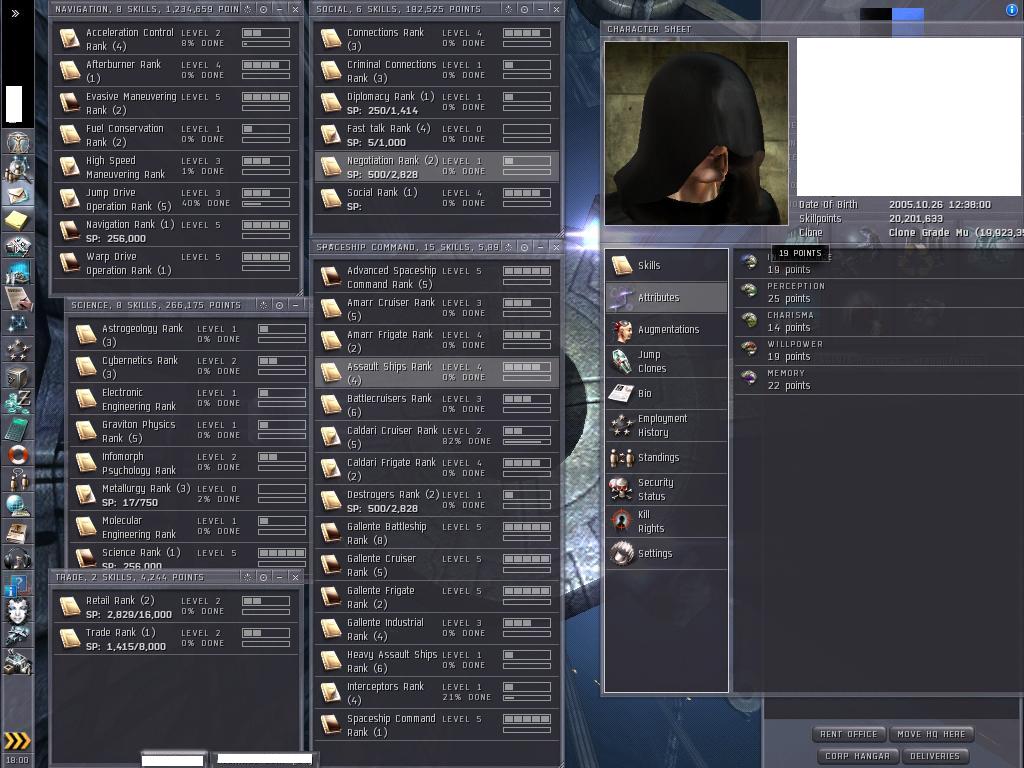
Task: Click Interceptors 21% training progress bar
Action: (526, 698)
